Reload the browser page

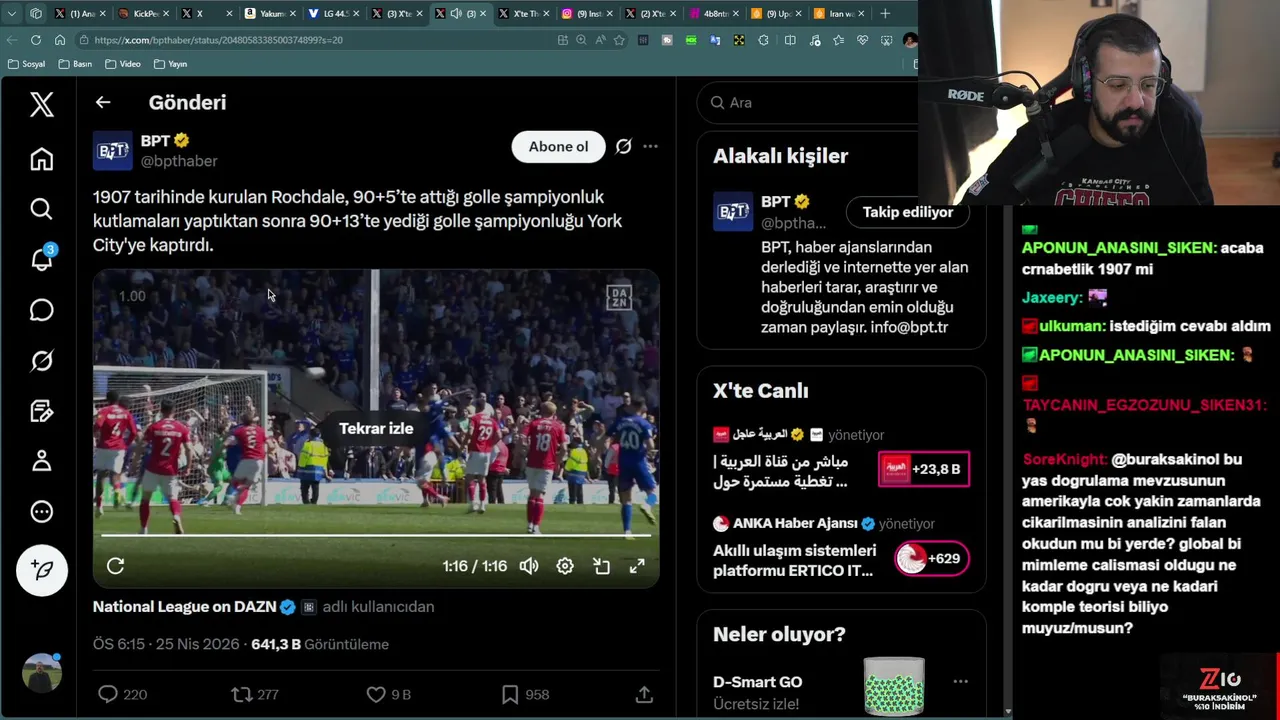[x=36, y=40]
